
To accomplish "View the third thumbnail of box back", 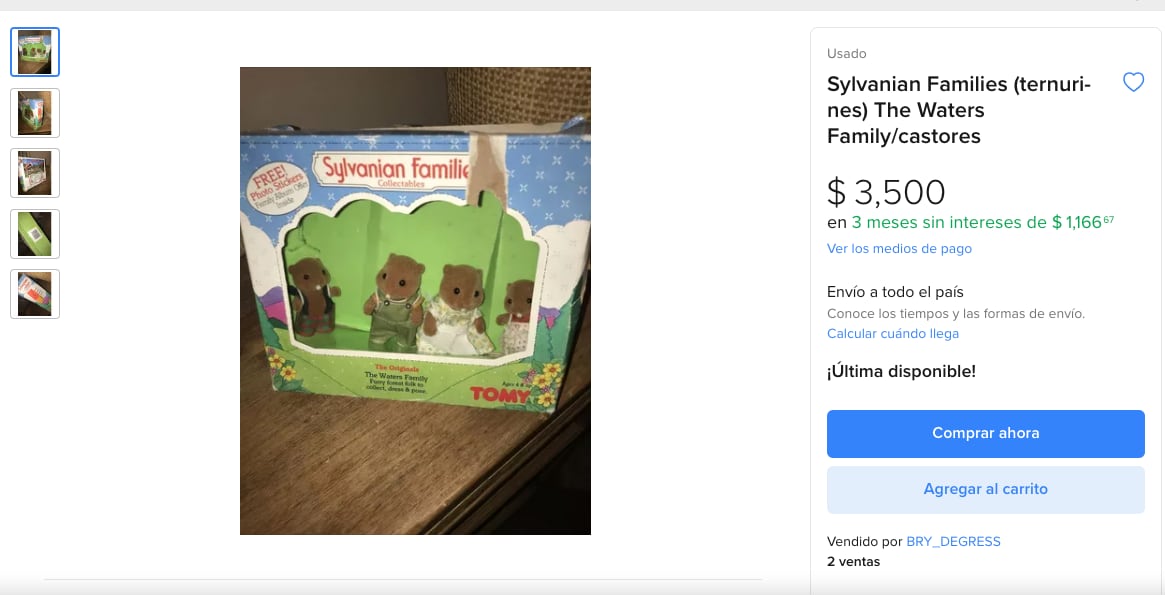I will [35, 173].
